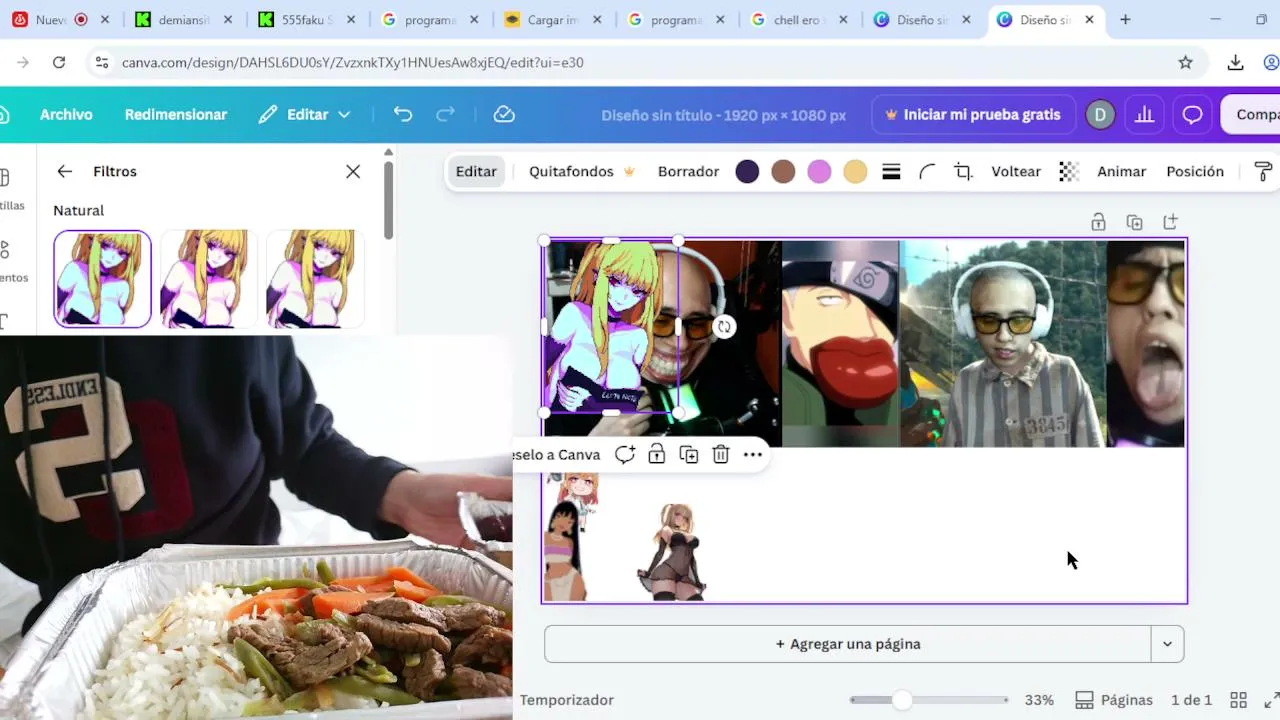Viewport: 1280px width, 720px height.
Task: Start the free trial with Iniciar mi prueba gratis
Action: coord(973,115)
